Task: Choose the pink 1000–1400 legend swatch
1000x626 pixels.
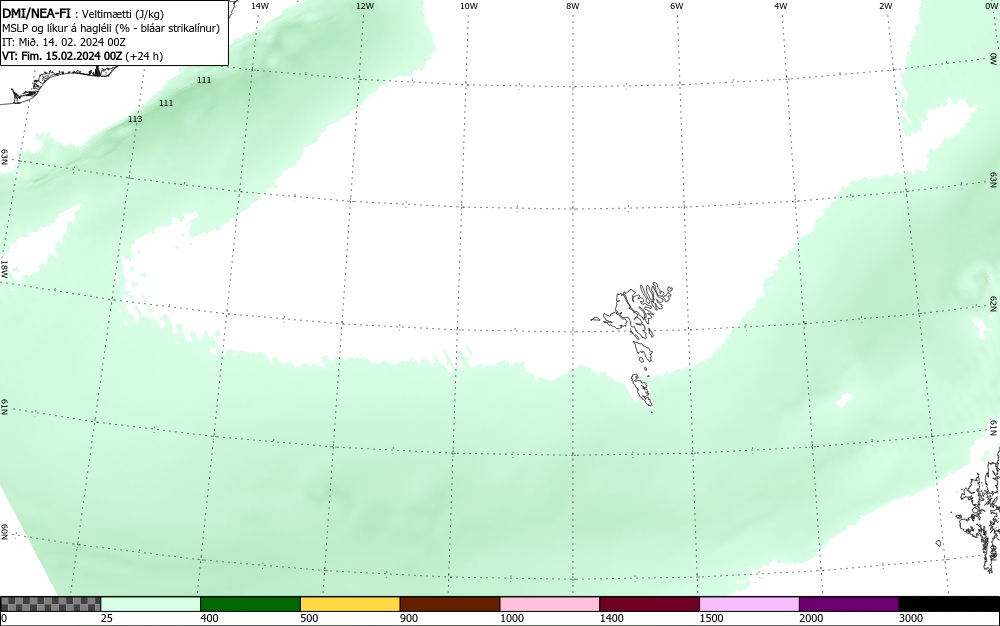Action: (550, 604)
